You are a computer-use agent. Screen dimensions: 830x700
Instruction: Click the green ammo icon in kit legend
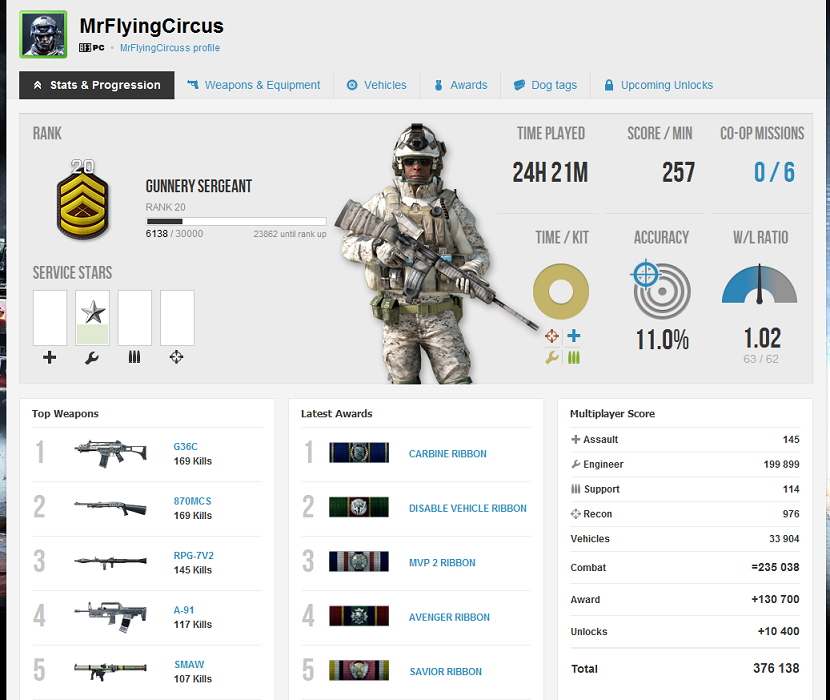574,358
